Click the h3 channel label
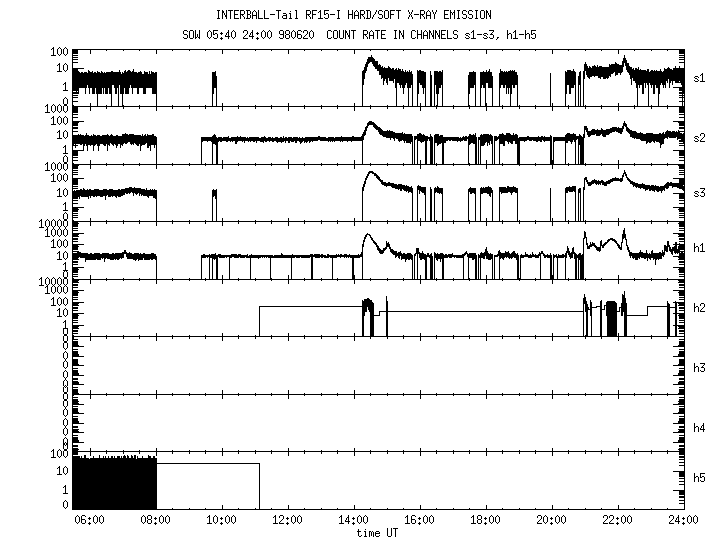This screenshot has width=720, height=550. [x=700, y=367]
